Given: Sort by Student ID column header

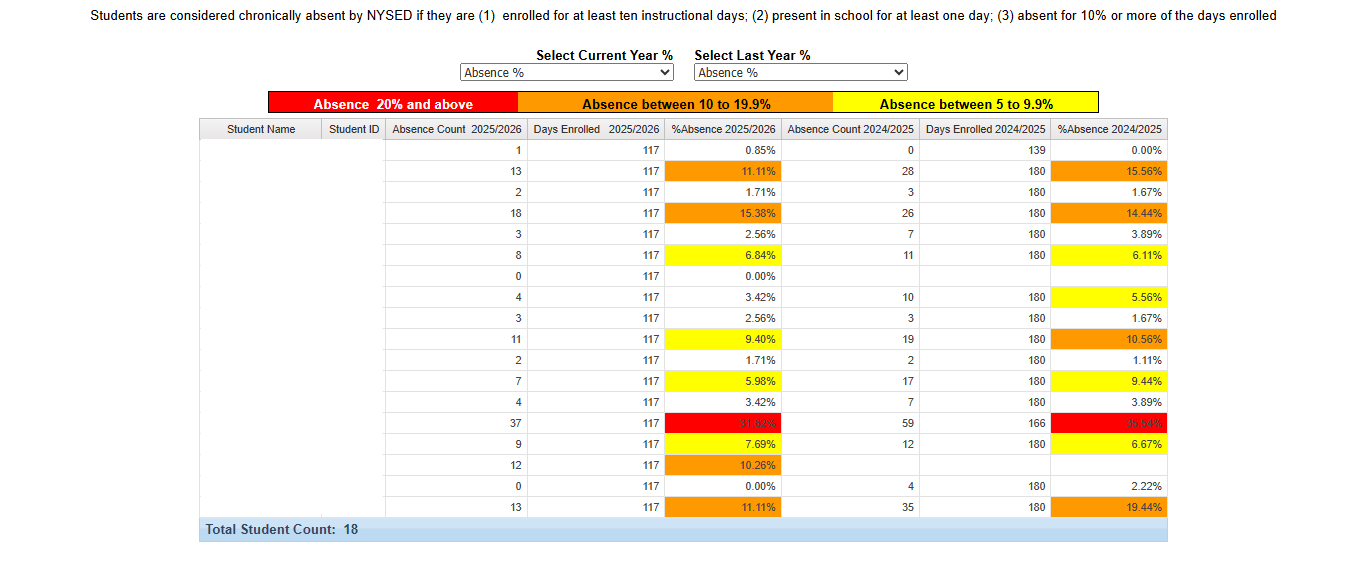Looking at the screenshot, I should pyautogui.click(x=354, y=129).
